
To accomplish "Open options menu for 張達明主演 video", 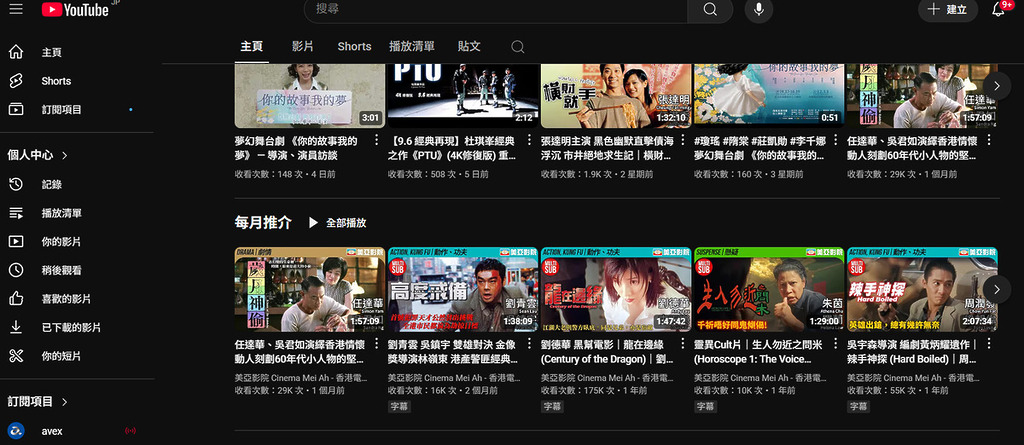I will tap(682, 140).
